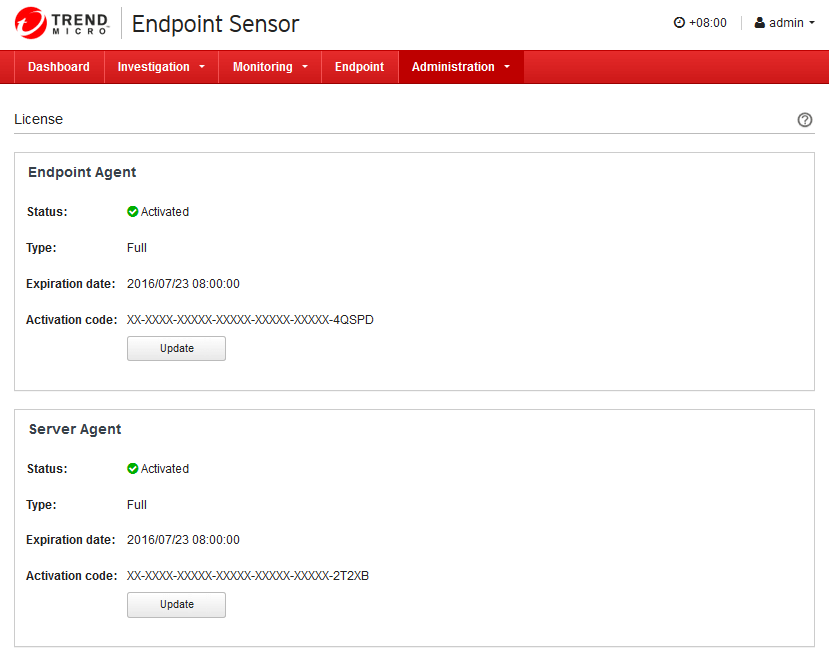
Task: Click the Endpoint Sensor product title
Action: click(x=215, y=24)
